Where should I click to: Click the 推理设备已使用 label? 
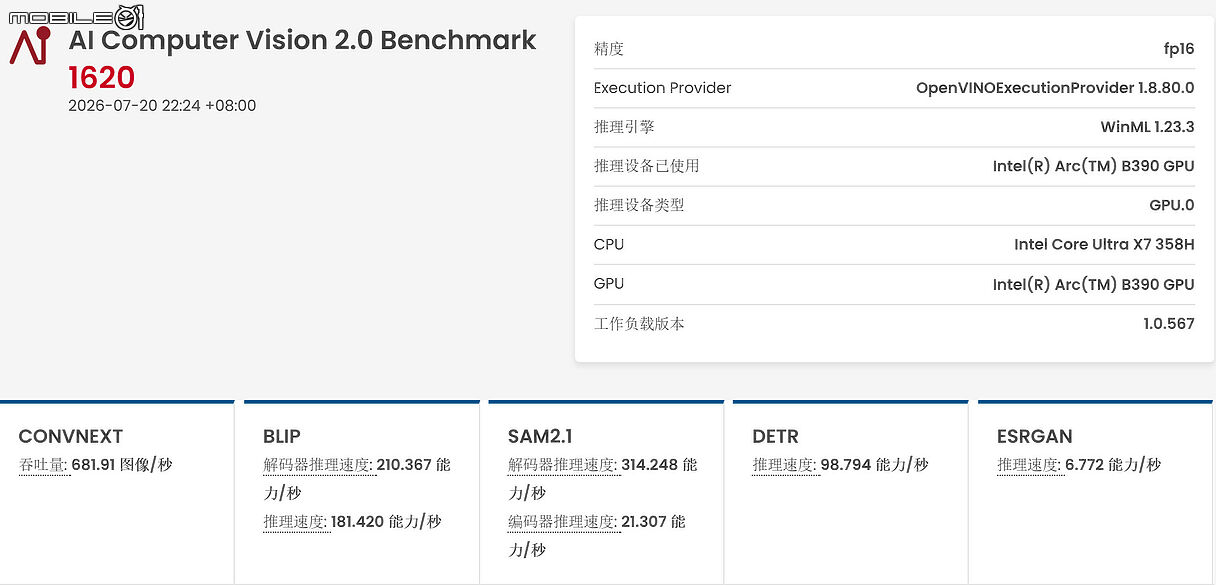point(646,166)
